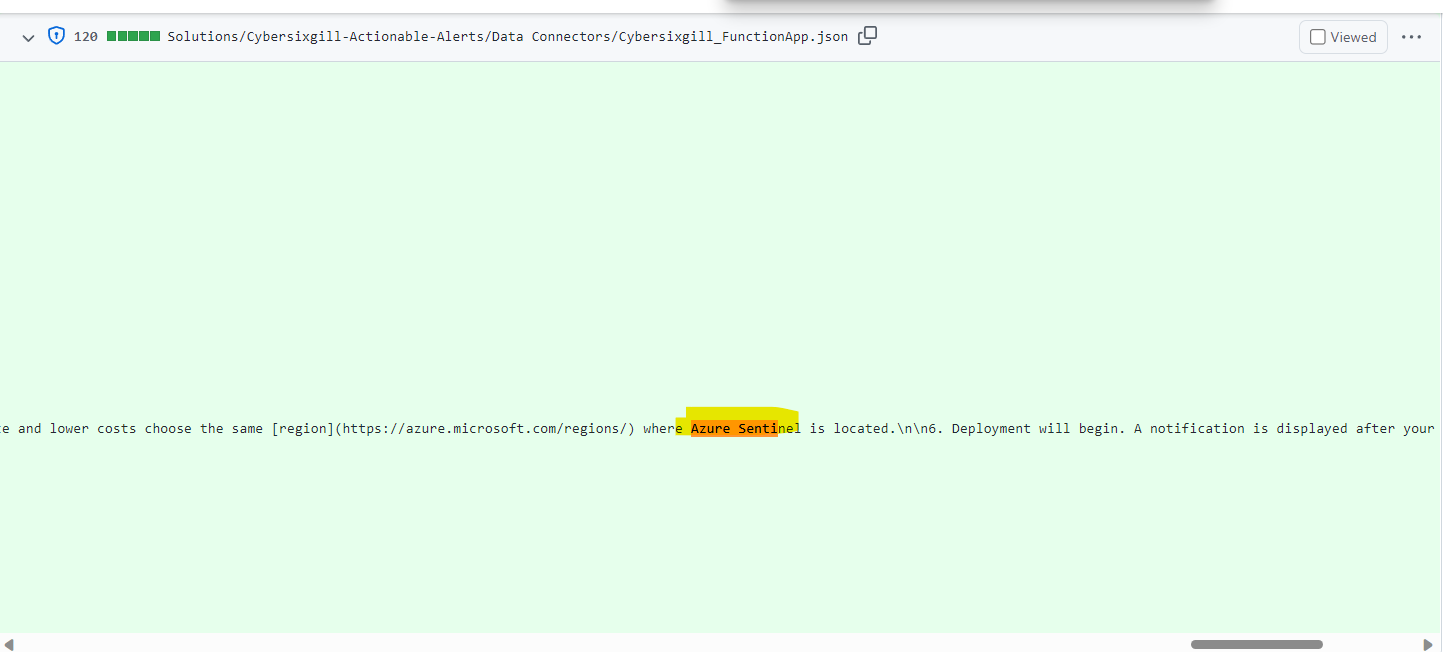The width and height of the screenshot is (1443, 652).
Task: Click the scrollbar left arrow
Action: coord(8,644)
